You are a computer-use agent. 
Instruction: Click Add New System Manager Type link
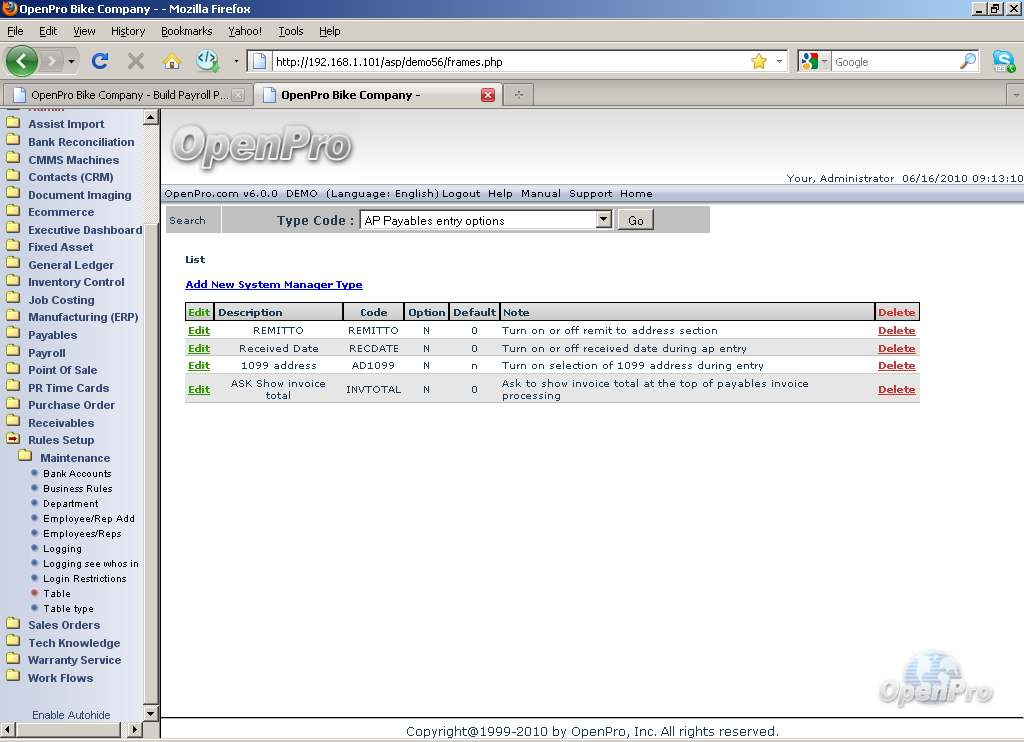273,285
